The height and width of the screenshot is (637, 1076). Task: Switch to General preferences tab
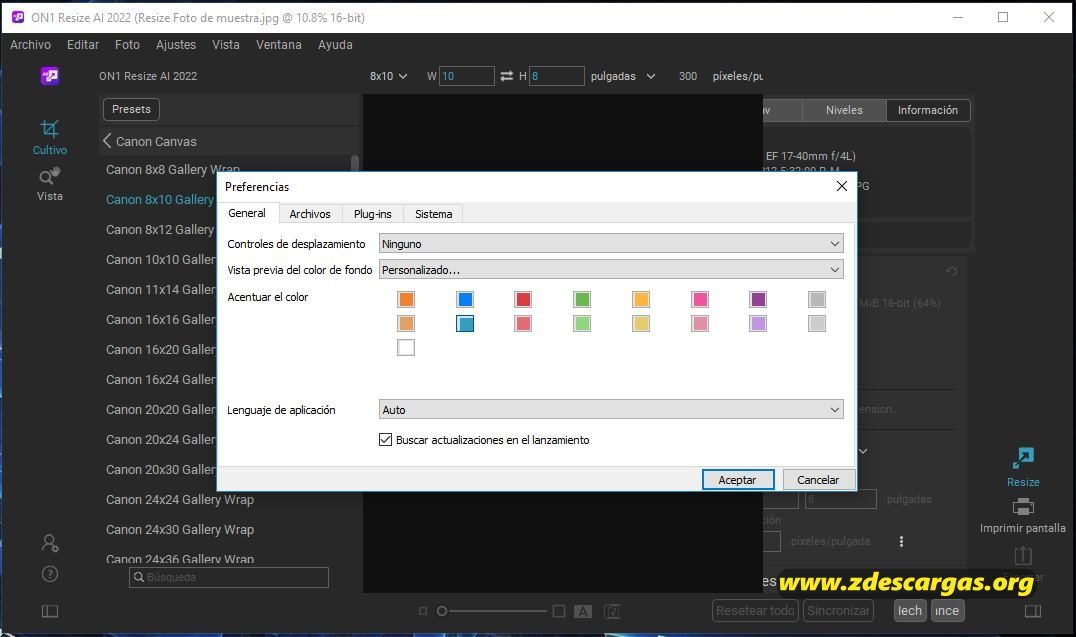(247, 213)
